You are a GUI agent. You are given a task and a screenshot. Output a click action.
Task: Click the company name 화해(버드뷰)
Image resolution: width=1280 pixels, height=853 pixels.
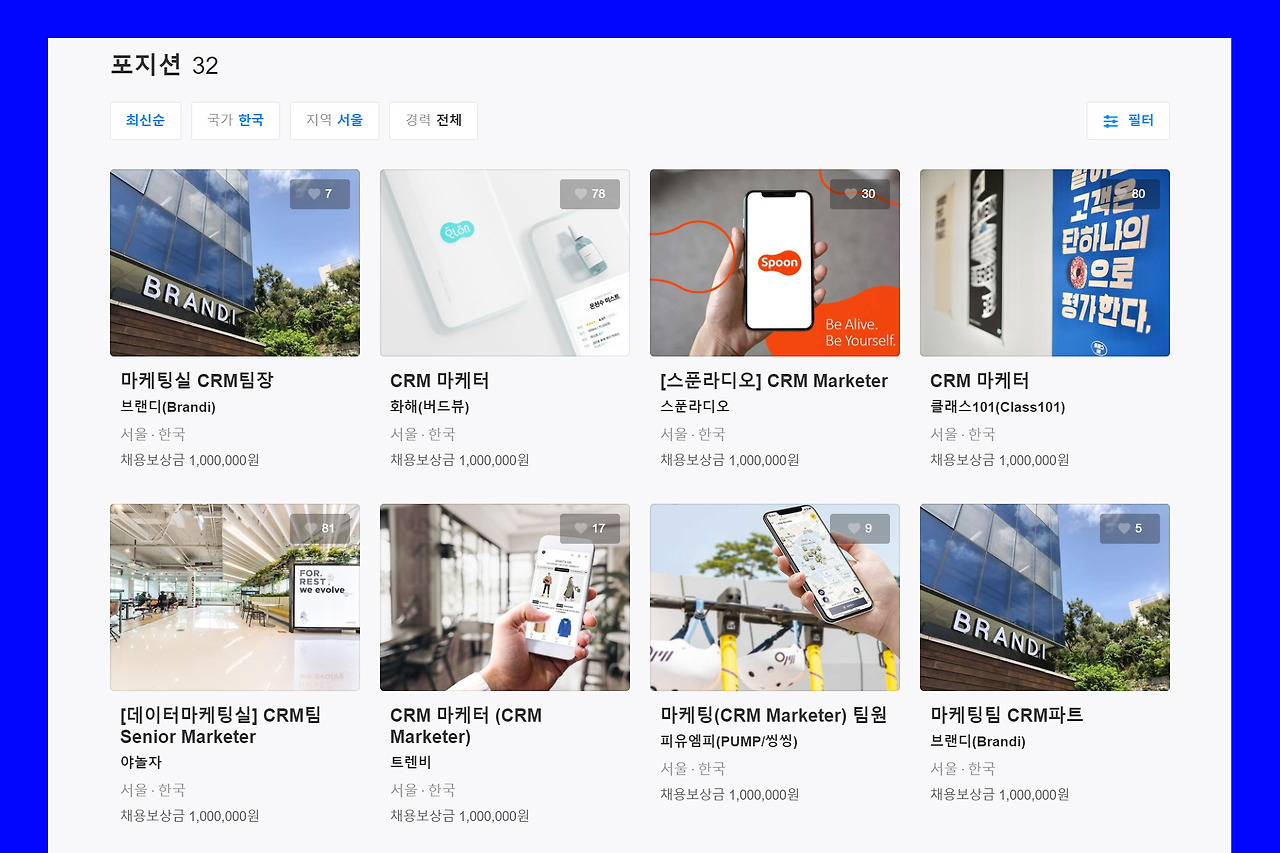[x=430, y=407]
